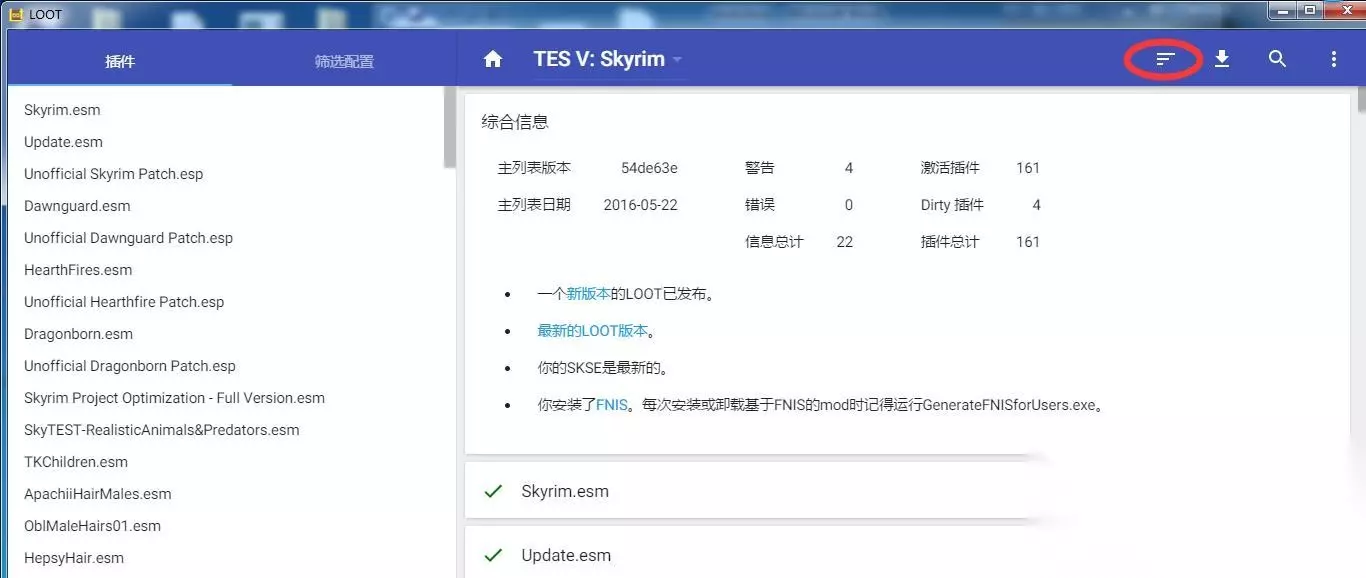
Task: Select SkyTEST-RealisticAnimals&Predators.esm in list
Action: 162,430
